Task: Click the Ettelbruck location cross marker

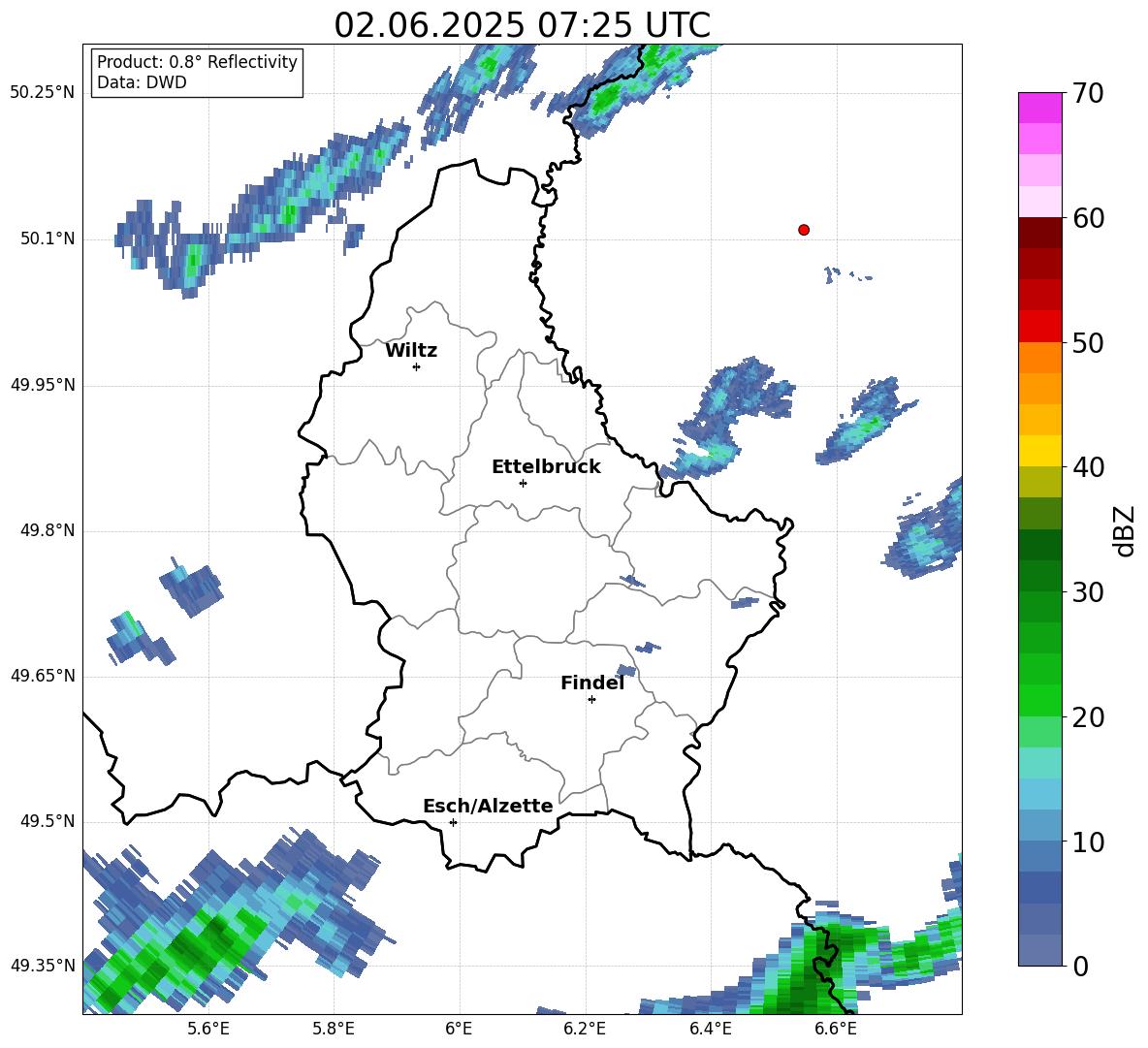Action: pyautogui.click(x=523, y=483)
